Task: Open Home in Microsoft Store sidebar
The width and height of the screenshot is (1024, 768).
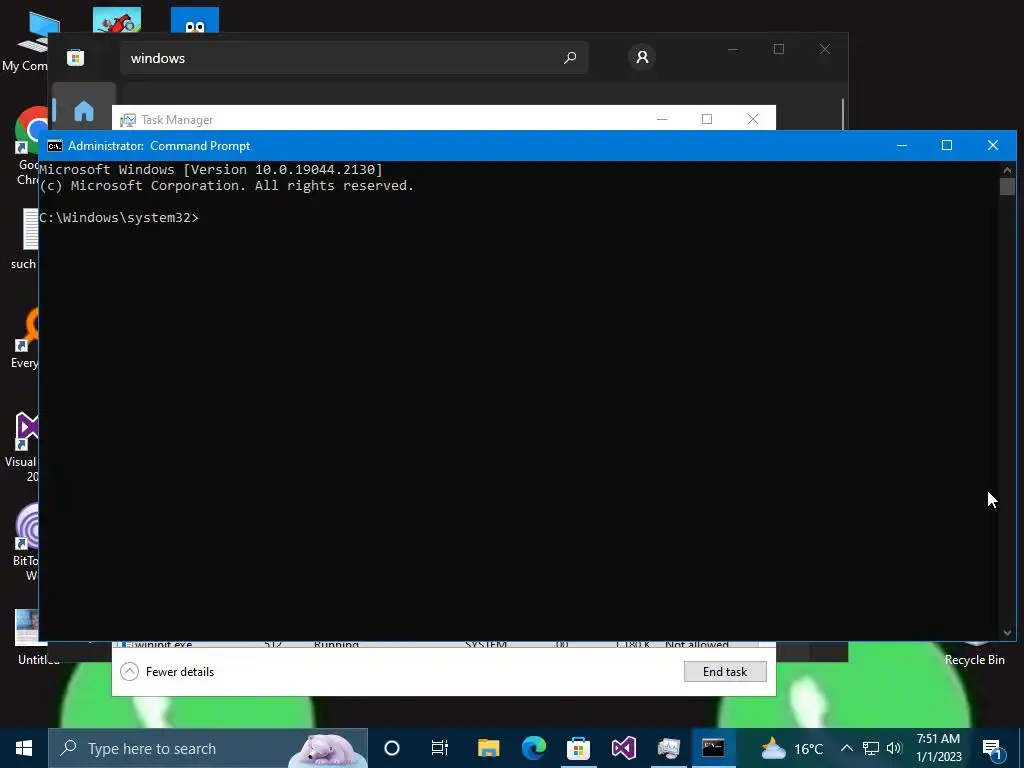Action: pos(84,111)
